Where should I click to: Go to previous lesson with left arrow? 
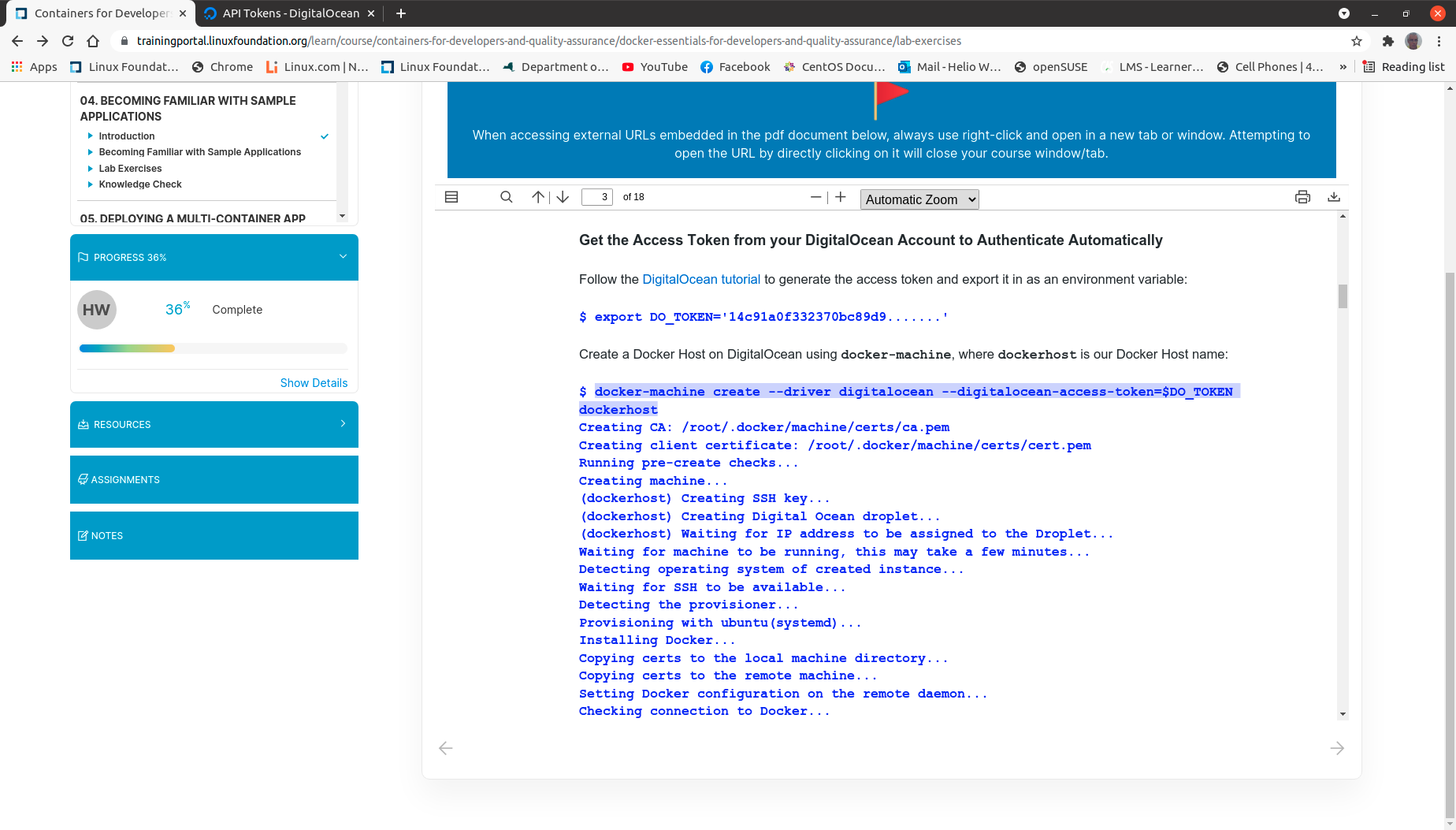446,748
